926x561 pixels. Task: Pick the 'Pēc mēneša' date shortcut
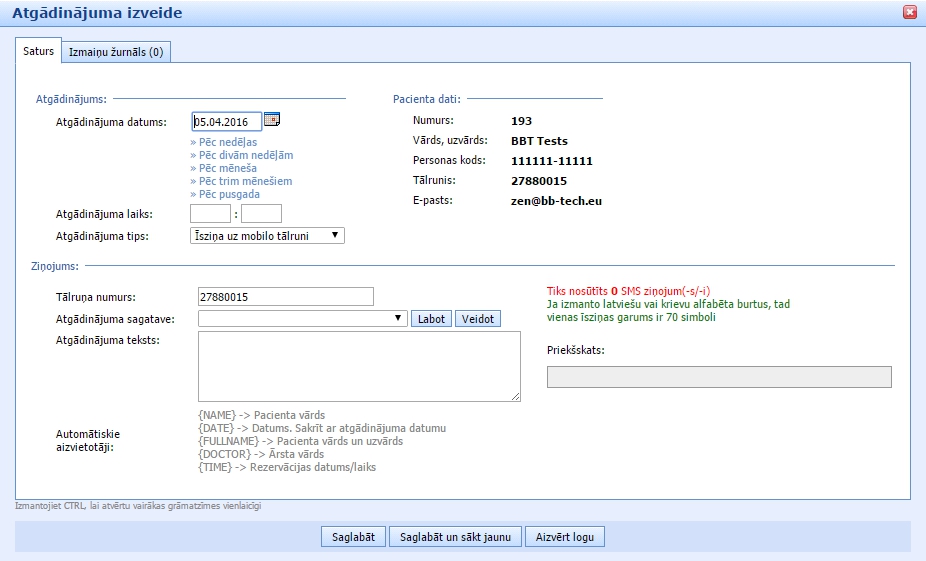point(223,168)
